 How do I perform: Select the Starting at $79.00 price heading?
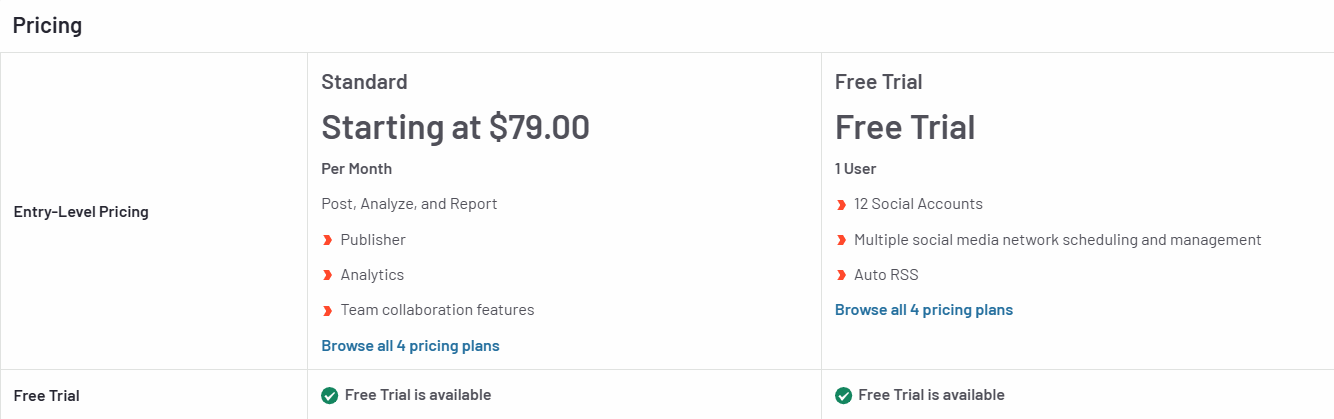click(x=455, y=127)
